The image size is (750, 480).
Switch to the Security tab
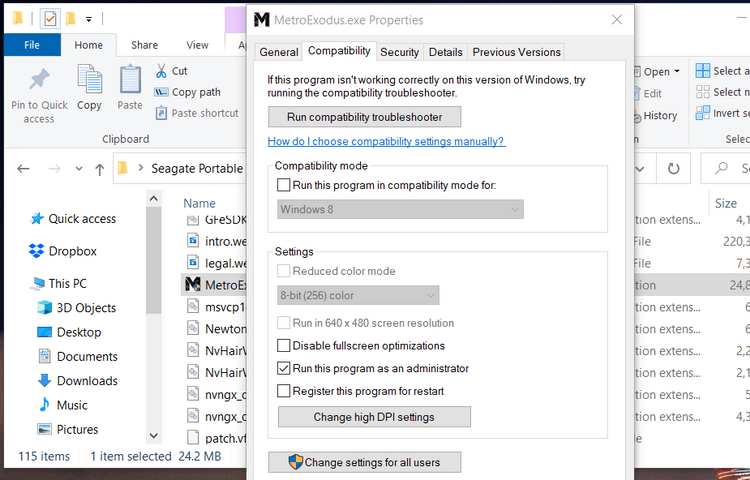click(399, 52)
